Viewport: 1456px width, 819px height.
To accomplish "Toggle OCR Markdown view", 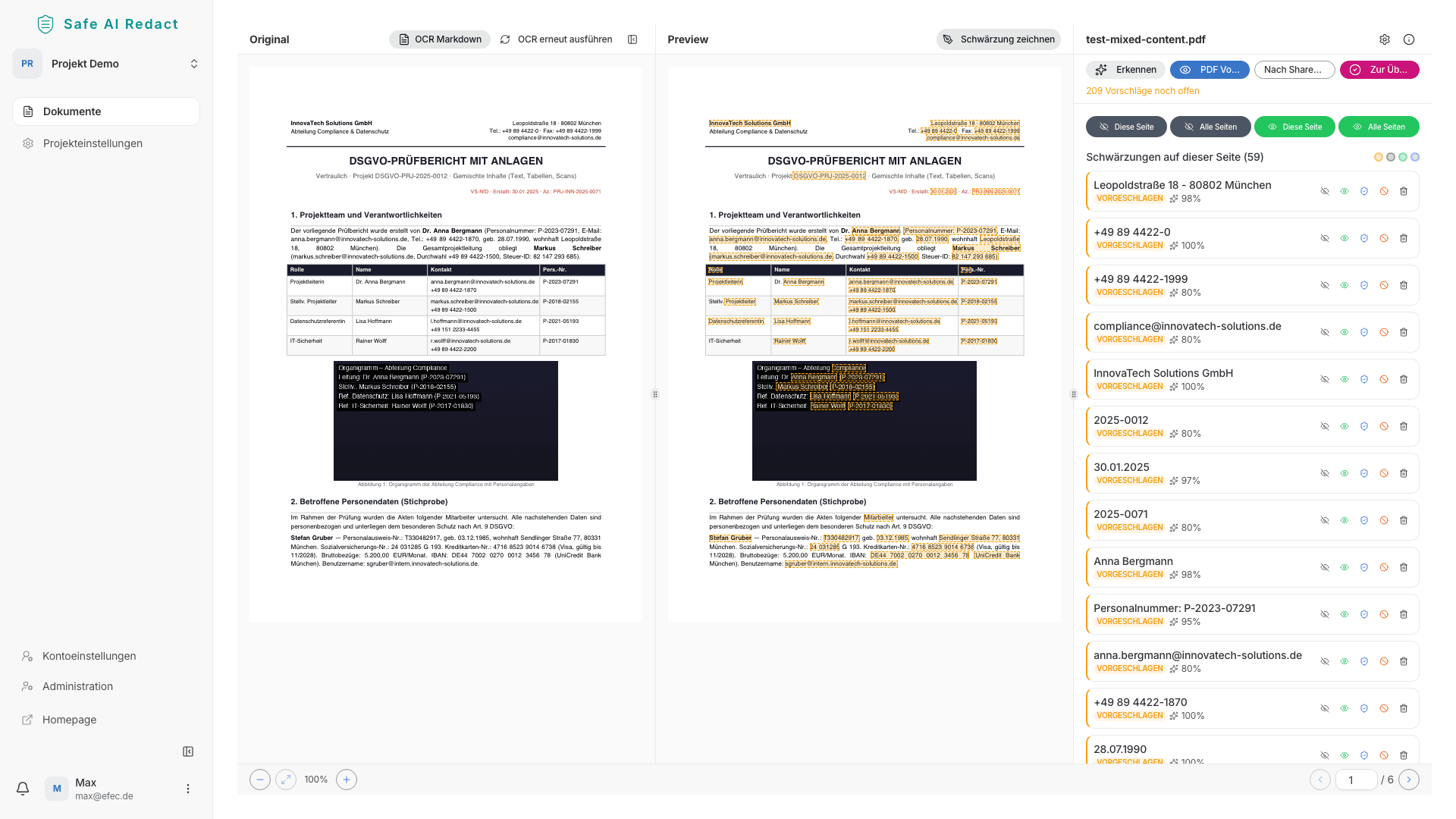I will (x=440, y=39).
